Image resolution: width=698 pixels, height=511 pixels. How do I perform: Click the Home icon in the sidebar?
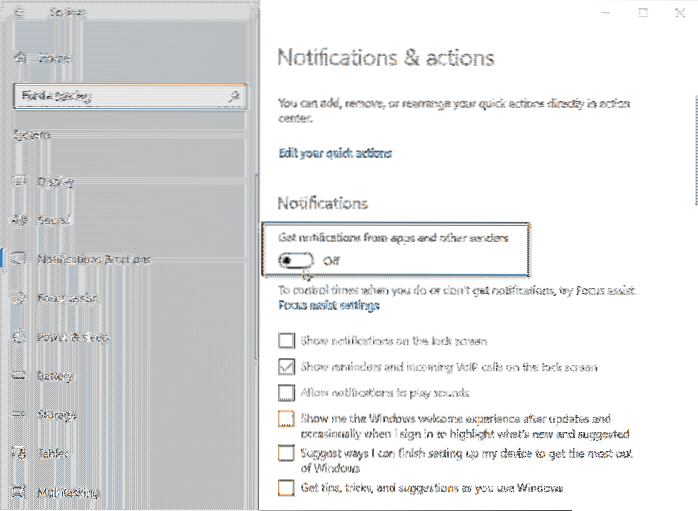point(19,58)
